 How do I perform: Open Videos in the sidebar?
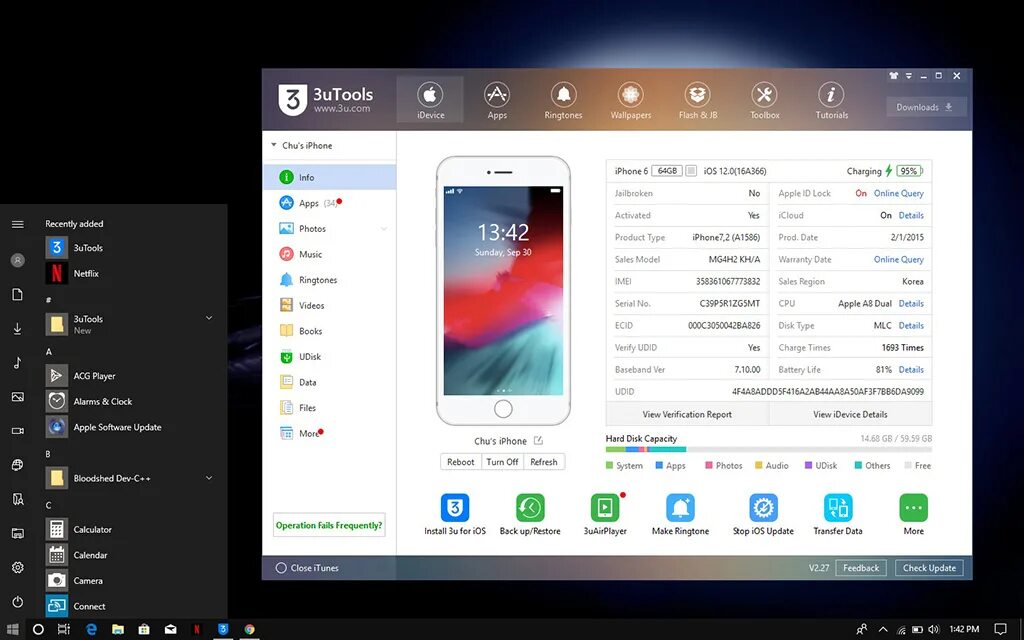(329, 305)
